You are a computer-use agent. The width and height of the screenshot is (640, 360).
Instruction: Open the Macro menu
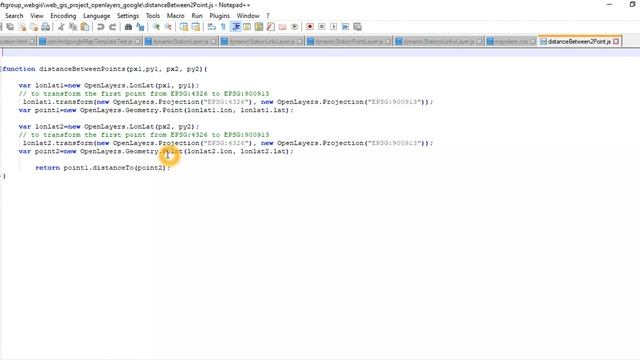[x=176, y=16]
